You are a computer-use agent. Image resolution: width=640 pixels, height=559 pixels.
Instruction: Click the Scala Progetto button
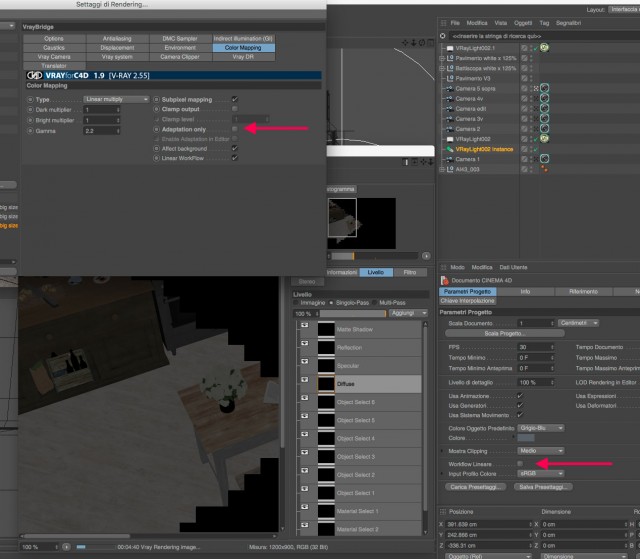[x=505, y=333]
